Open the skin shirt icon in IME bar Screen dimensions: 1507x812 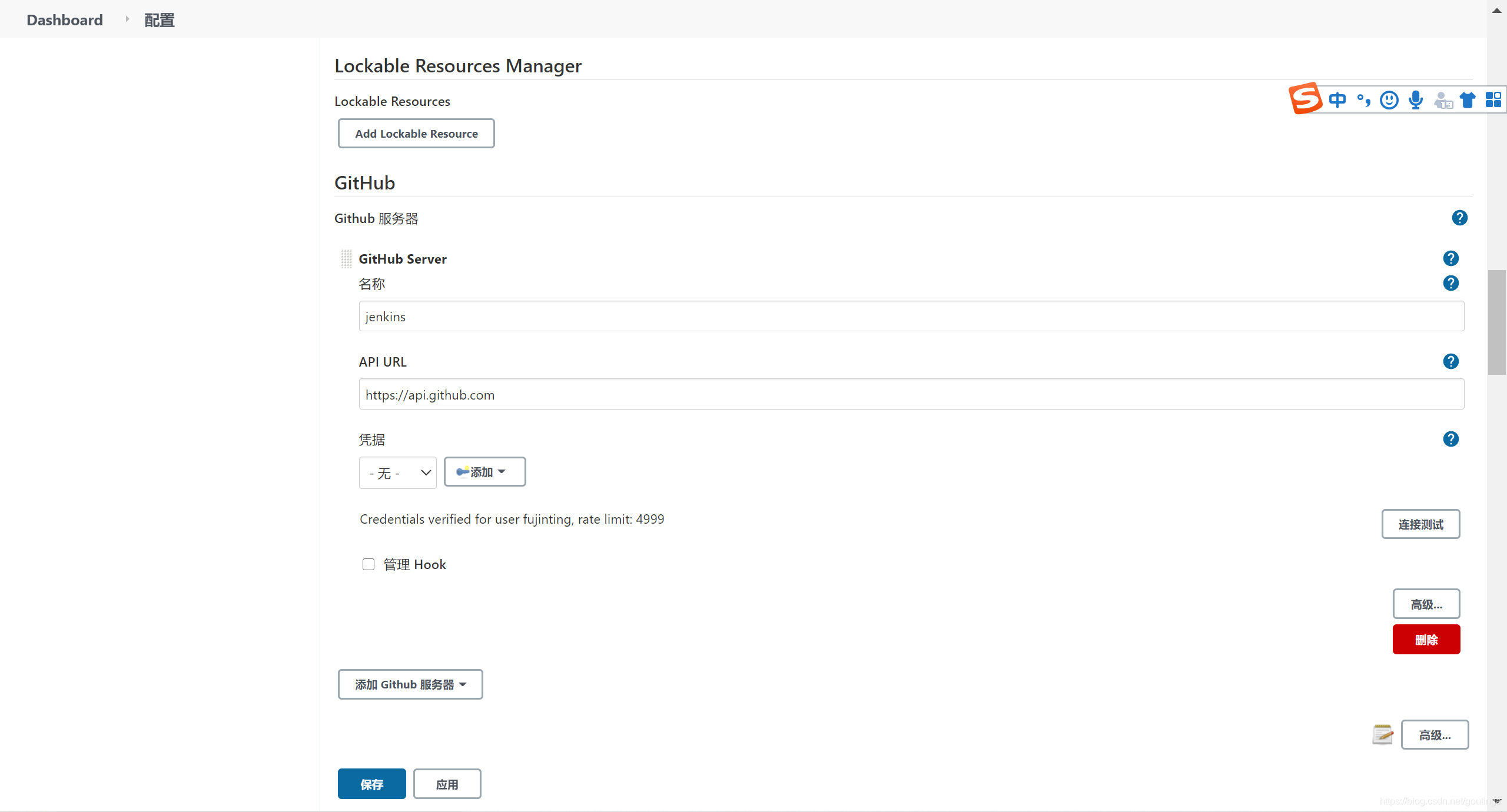[1468, 100]
